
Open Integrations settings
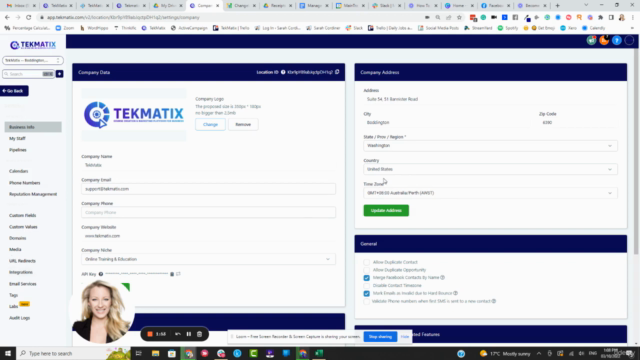point(21,272)
